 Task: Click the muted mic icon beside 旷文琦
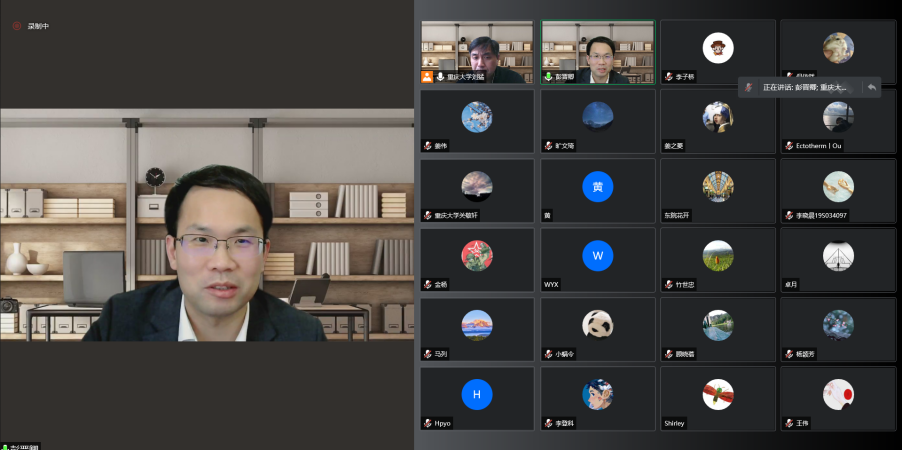(548, 146)
